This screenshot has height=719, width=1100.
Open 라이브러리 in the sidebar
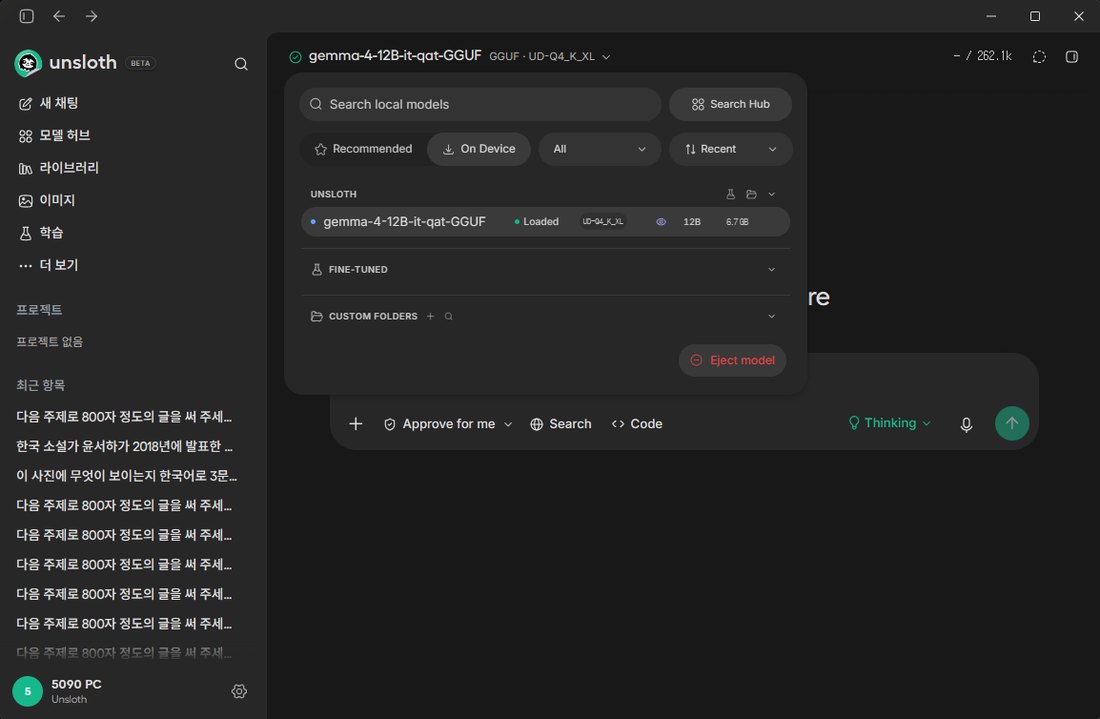coord(58,168)
